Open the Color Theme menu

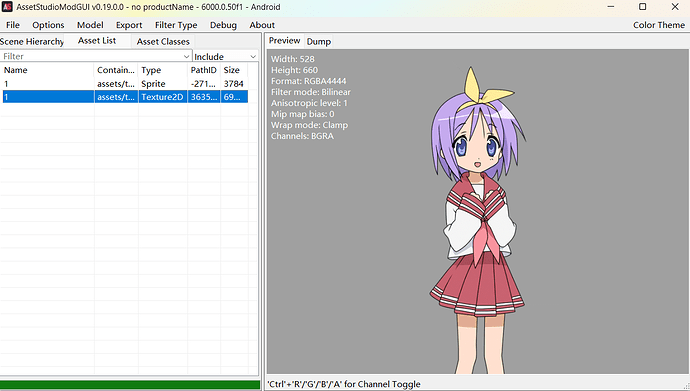(659, 25)
